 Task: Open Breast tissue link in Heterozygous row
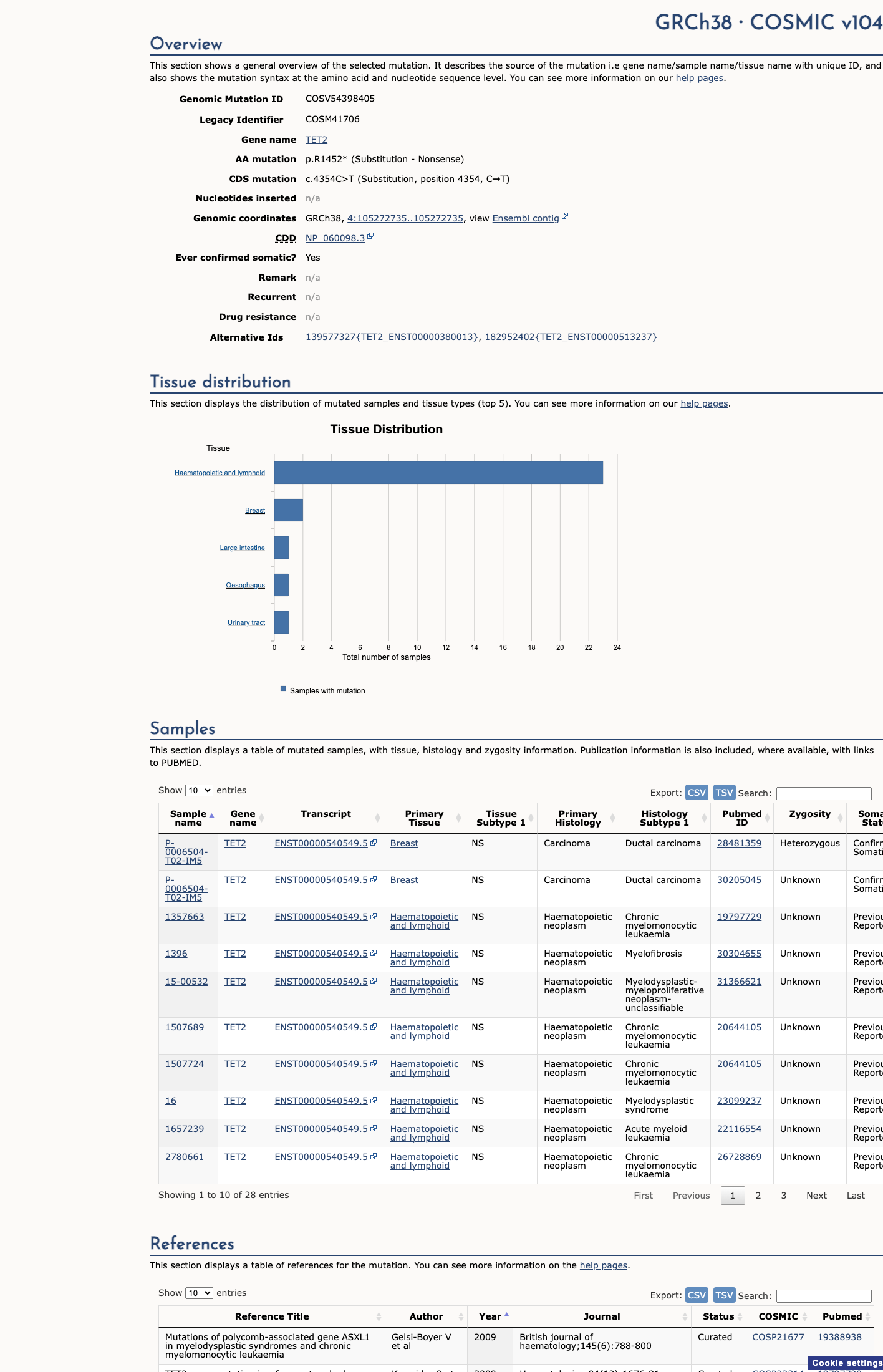point(404,843)
